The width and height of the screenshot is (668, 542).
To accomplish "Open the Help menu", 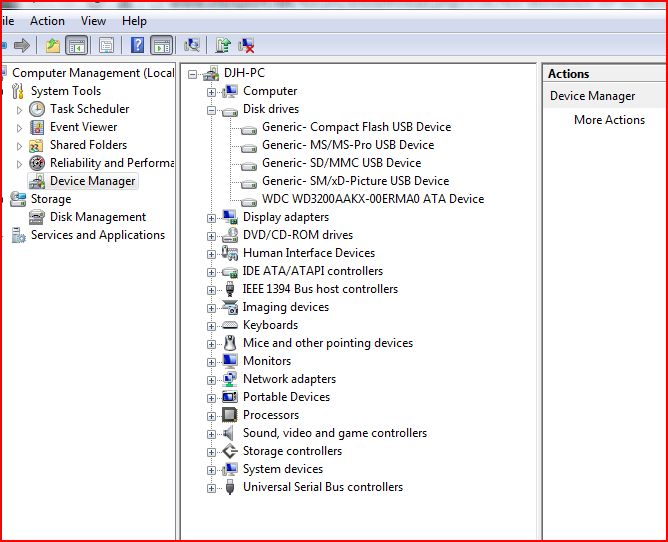I will coord(134,20).
